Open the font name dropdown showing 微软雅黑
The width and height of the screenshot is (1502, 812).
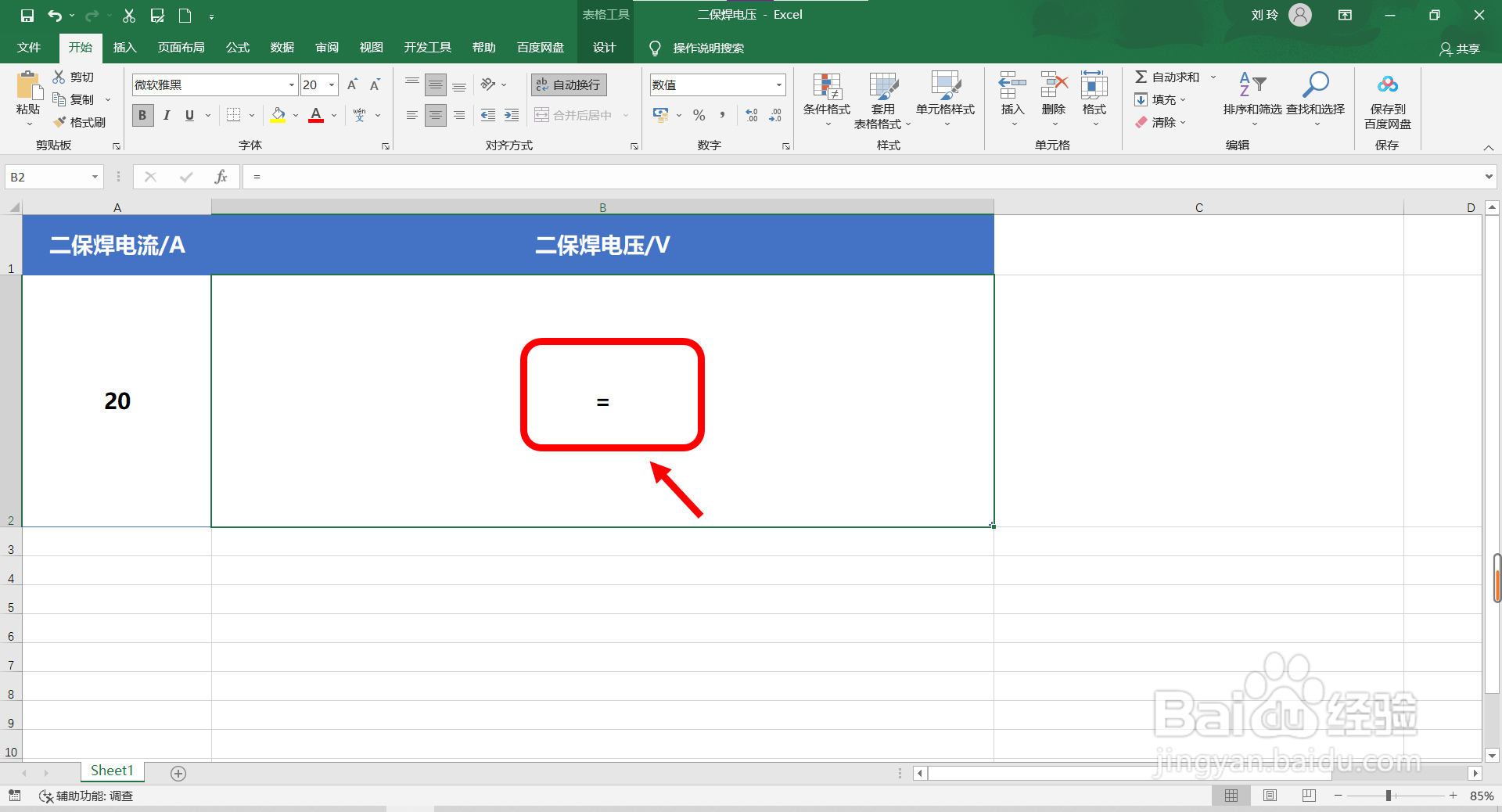pos(291,84)
